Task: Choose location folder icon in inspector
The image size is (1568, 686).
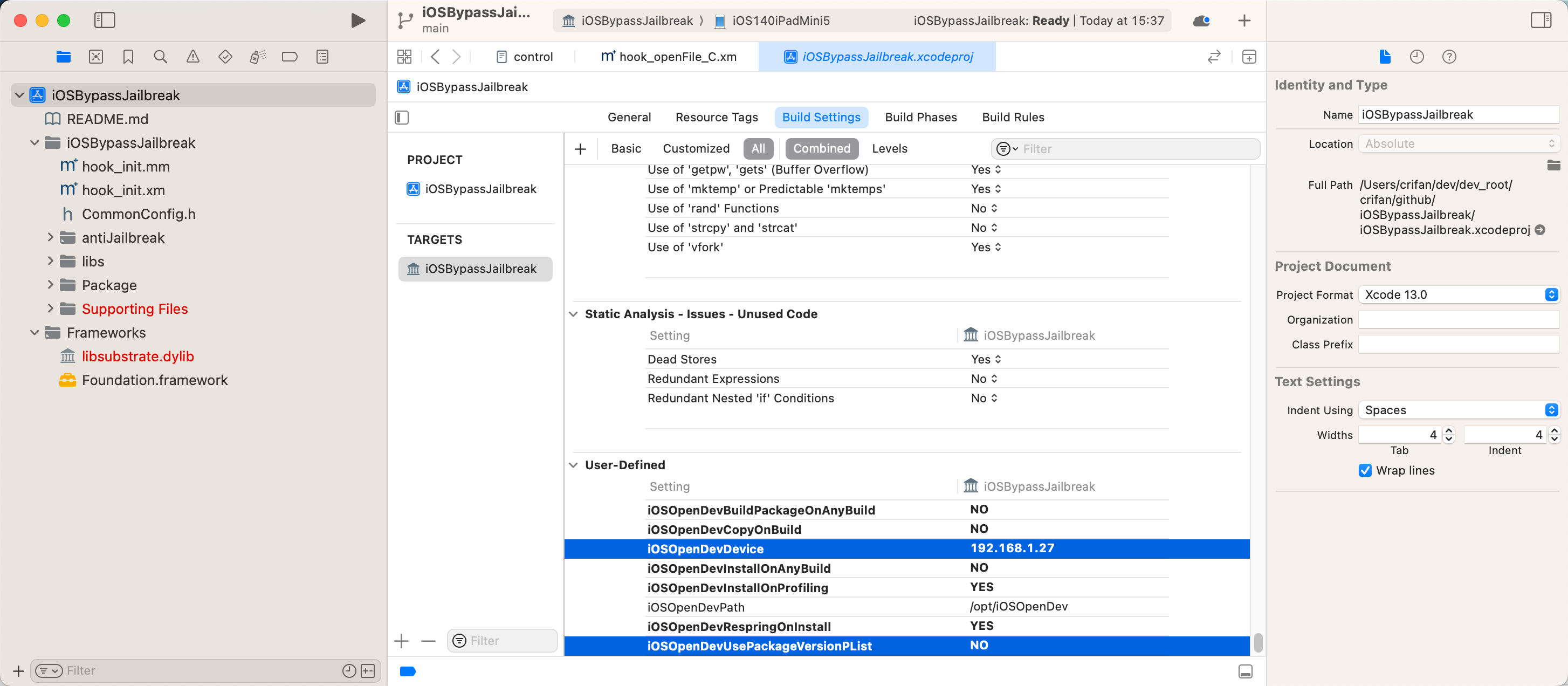Action: click(1553, 165)
